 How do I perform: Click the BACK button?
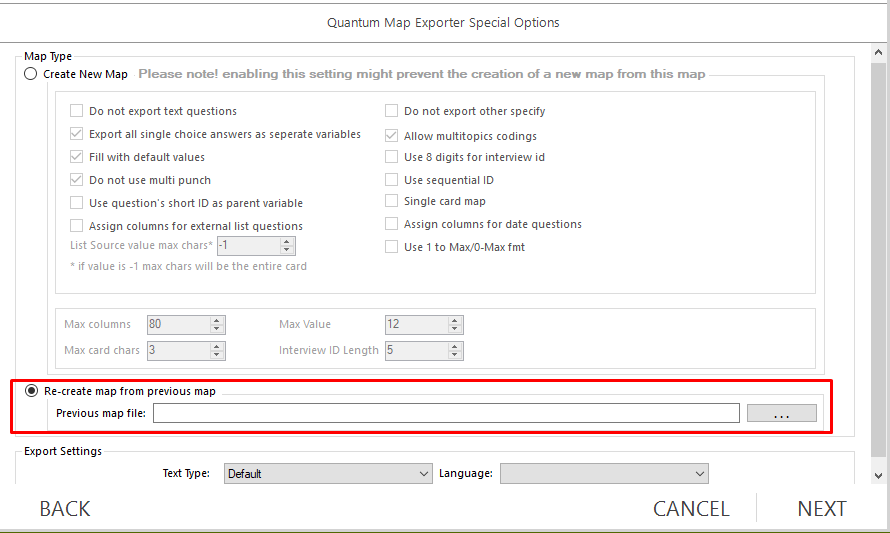pyautogui.click(x=65, y=509)
